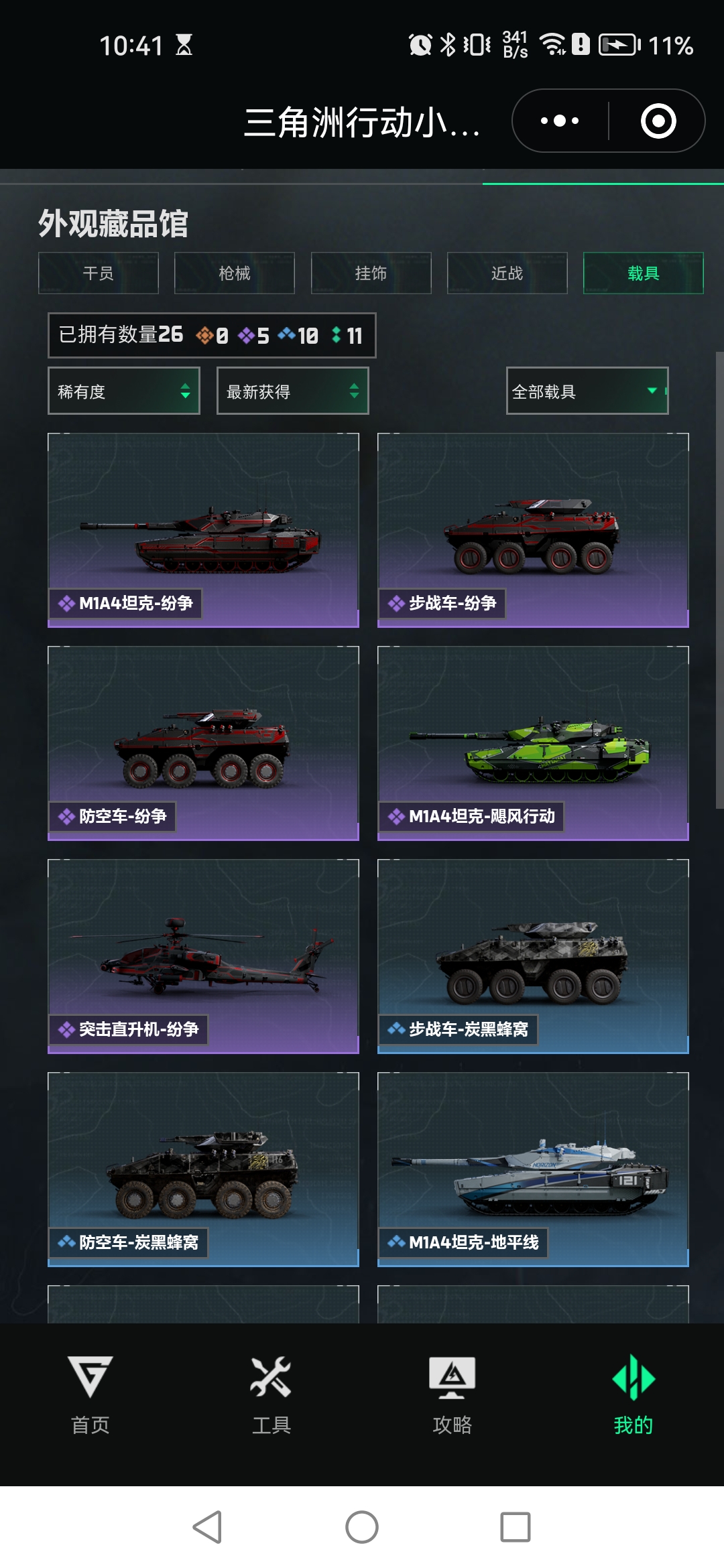Switch to the 干员 tab
Screen dimensions: 724x1568
click(99, 273)
